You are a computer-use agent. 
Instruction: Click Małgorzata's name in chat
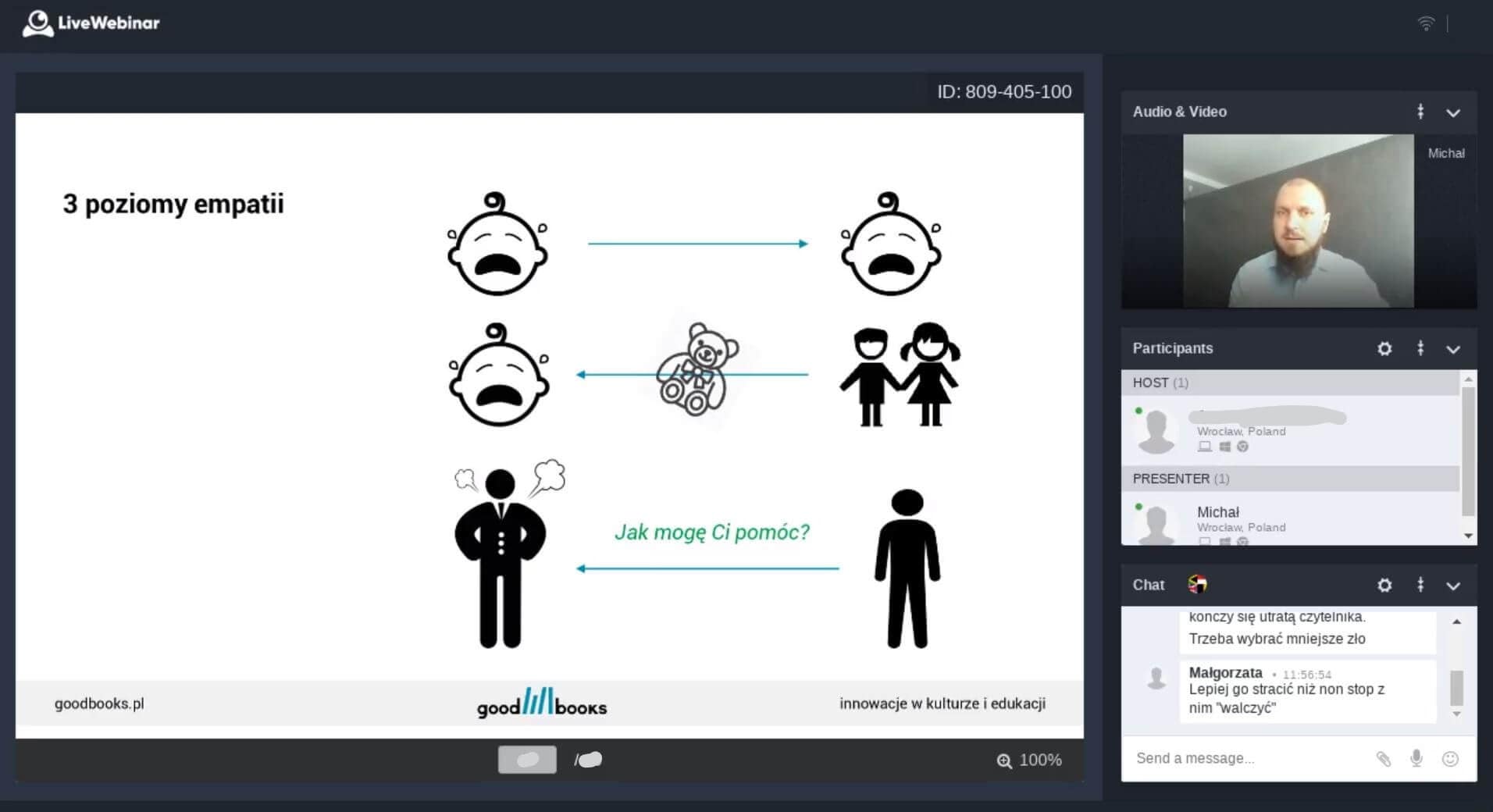coord(1225,673)
